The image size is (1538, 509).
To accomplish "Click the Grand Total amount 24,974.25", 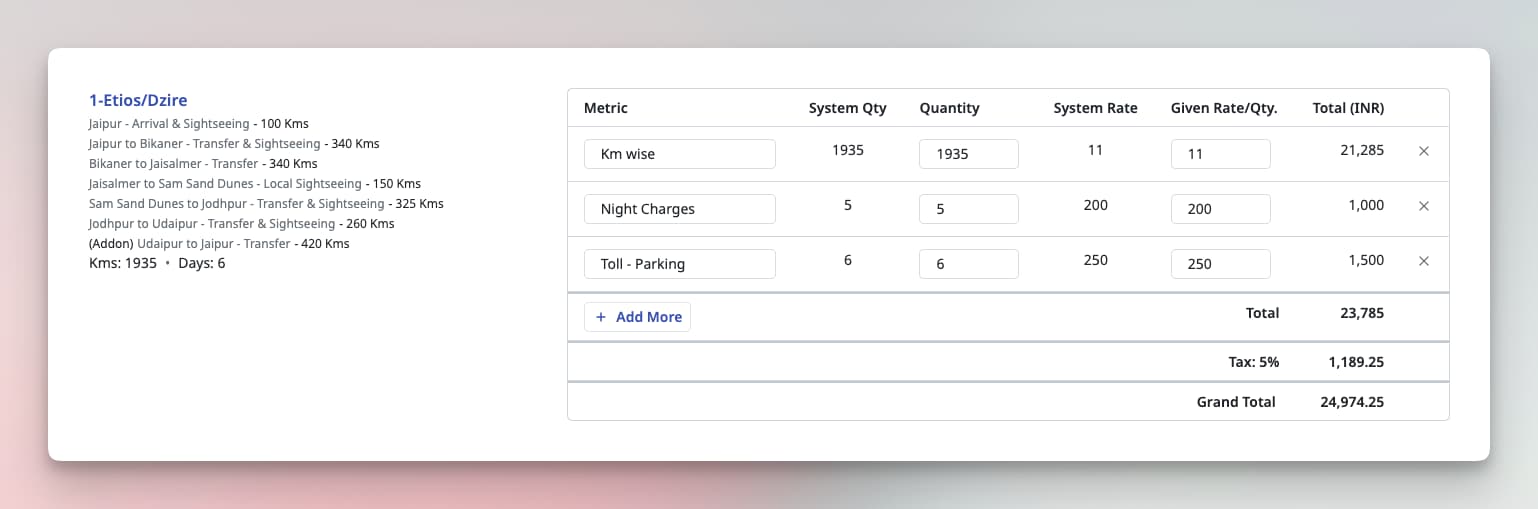I will click(x=1351, y=402).
